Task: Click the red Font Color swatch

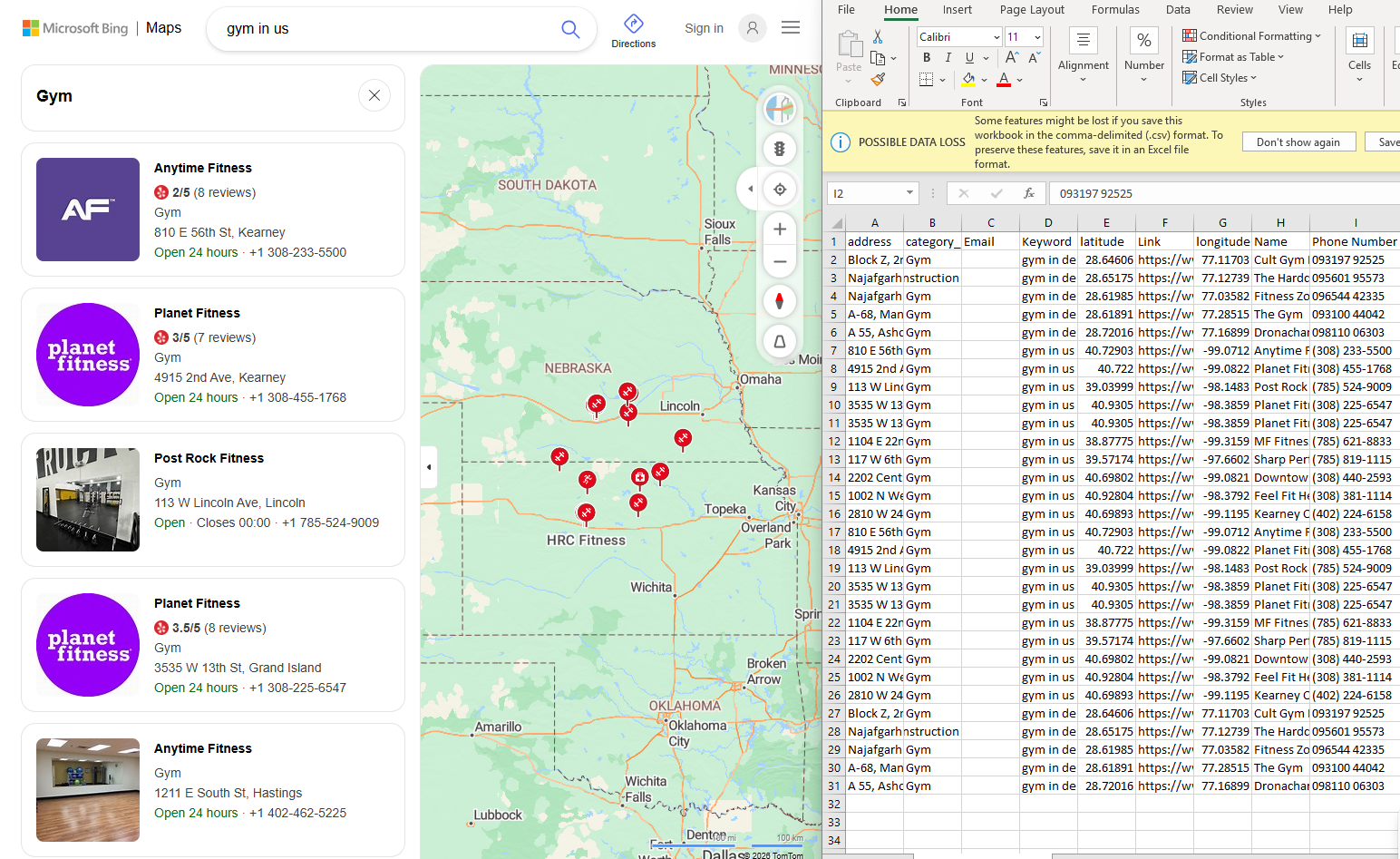Action: pos(1002,79)
